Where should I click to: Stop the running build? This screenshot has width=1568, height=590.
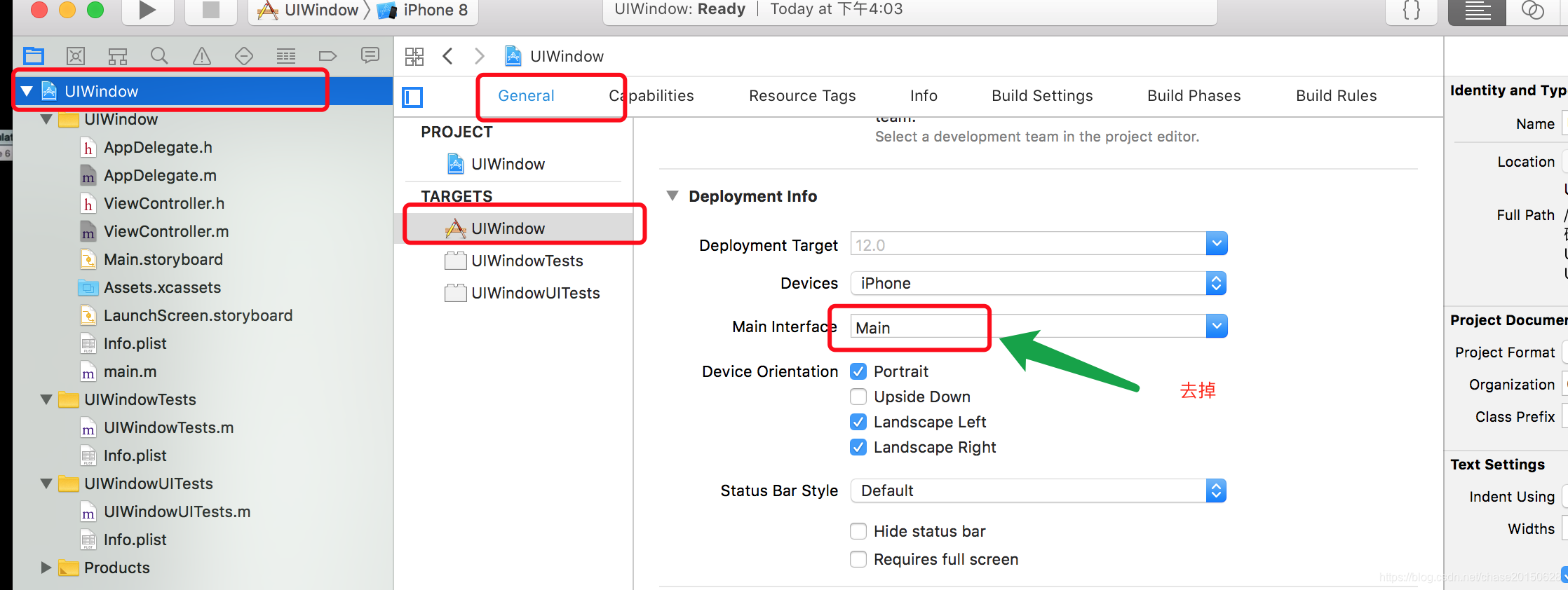point(210,11)
